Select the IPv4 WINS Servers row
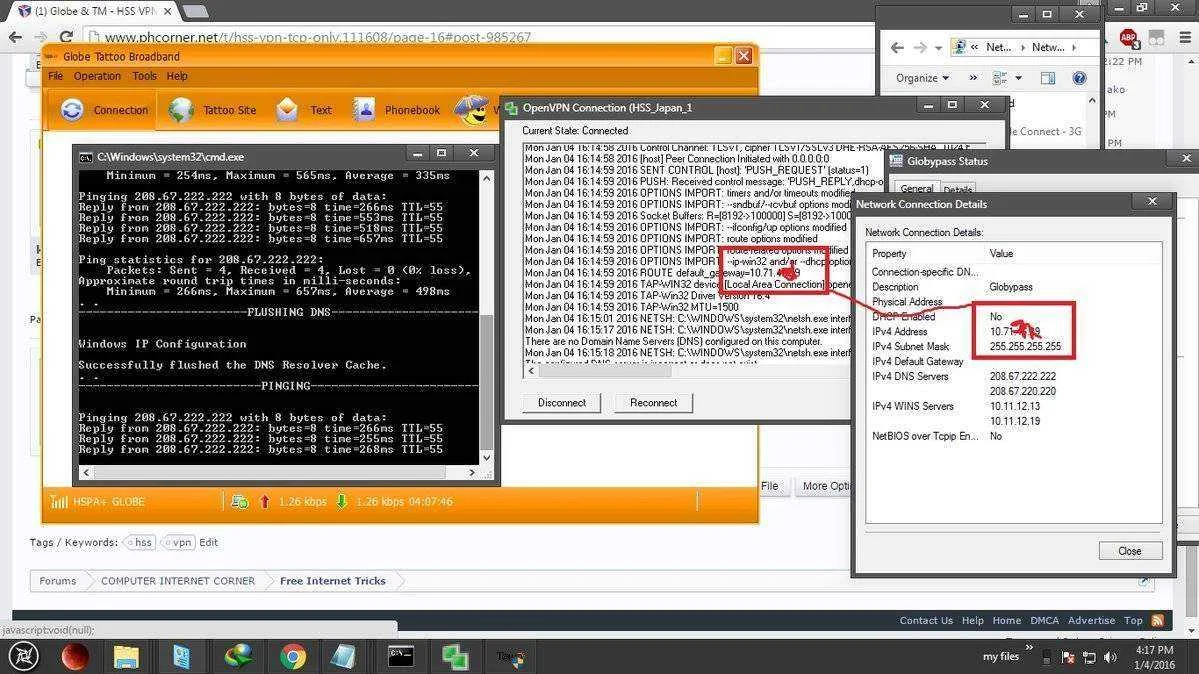This screenshot has height=674, width=1199. (x=1013, y=406)
